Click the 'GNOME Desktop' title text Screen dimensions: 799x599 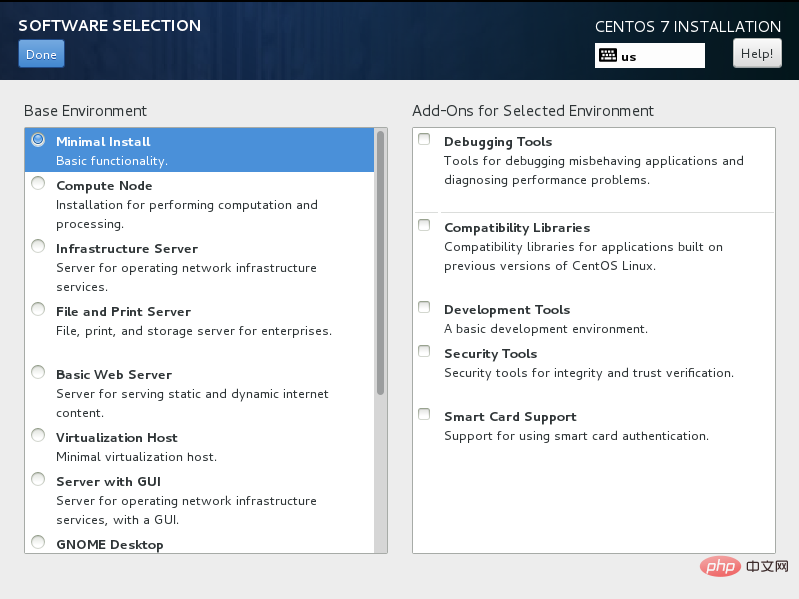pyautogui.click(x=110, y=544)
